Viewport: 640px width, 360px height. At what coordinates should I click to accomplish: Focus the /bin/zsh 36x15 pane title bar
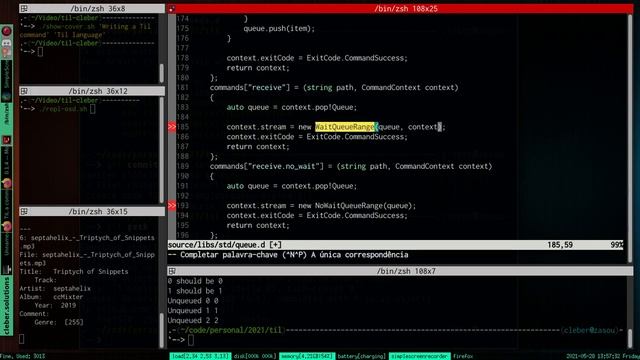92,211
